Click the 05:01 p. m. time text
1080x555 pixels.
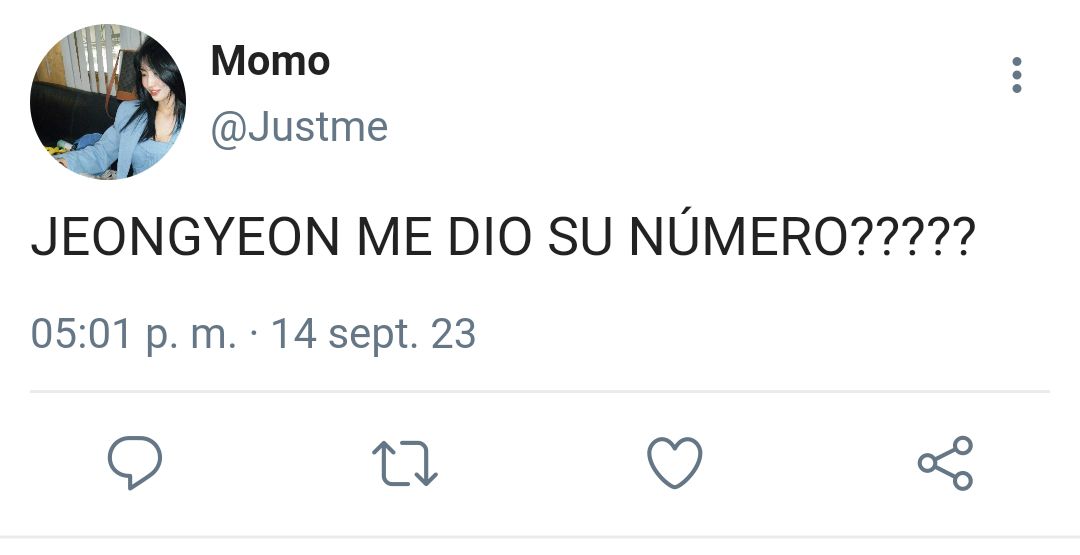[x=134, y=335]
